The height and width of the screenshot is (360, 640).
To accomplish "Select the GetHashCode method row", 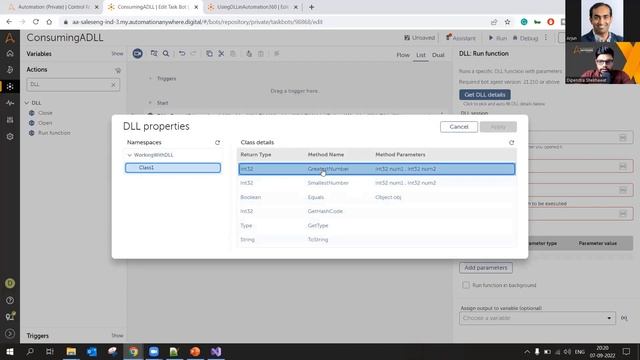I will click(377, 211).
